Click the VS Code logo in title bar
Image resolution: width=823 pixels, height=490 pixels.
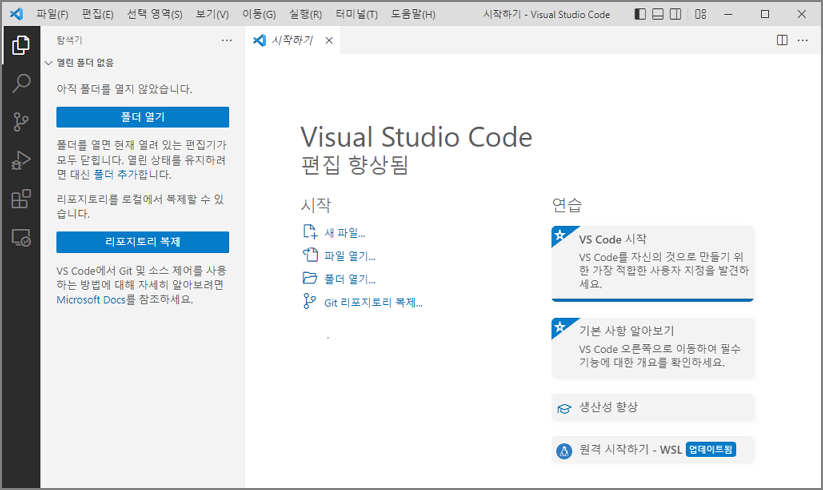[x=16, y=14]
